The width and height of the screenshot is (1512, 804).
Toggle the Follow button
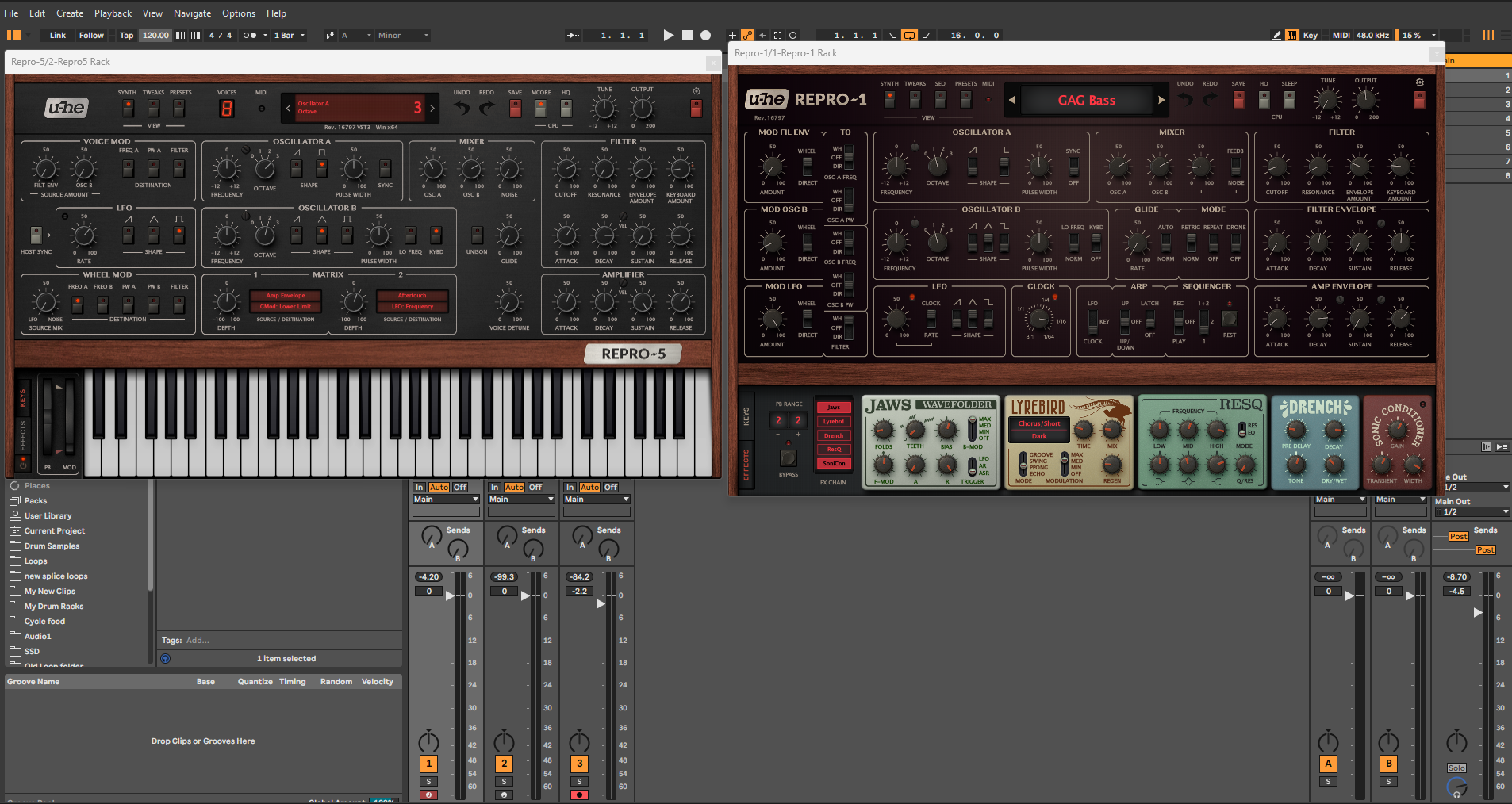click(x=91, y=35)
